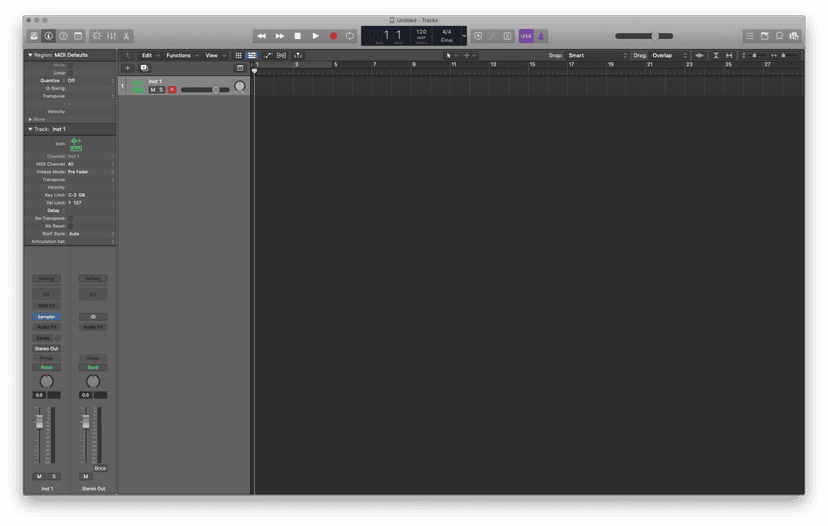The height and width of the screenshot is (526, 828).
Task: Open the Quantize Off popup
Action: point(90,81)
